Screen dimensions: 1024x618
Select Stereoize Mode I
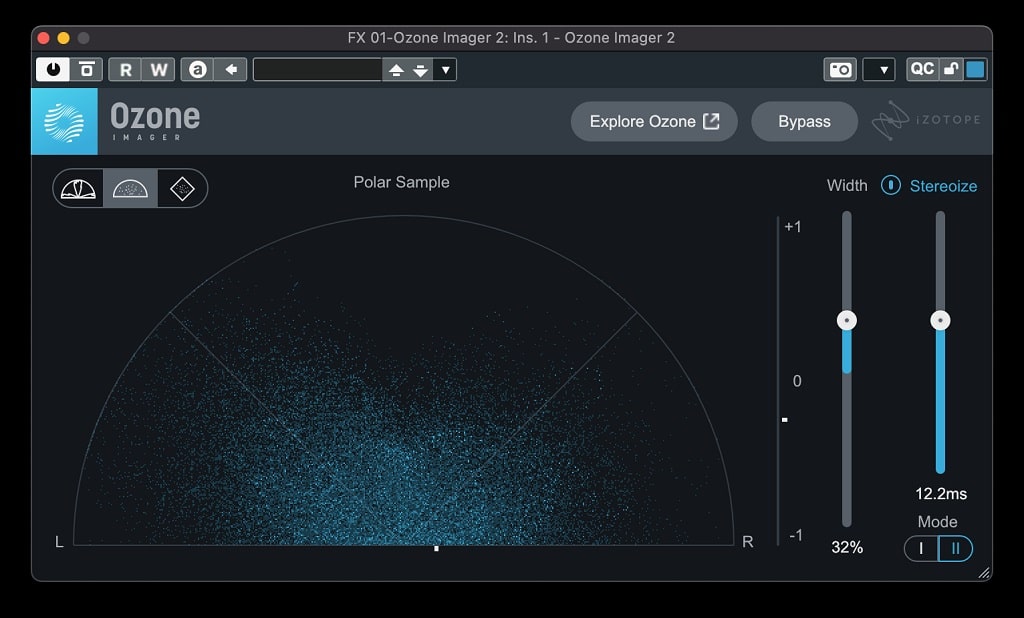tap(921, 549)
